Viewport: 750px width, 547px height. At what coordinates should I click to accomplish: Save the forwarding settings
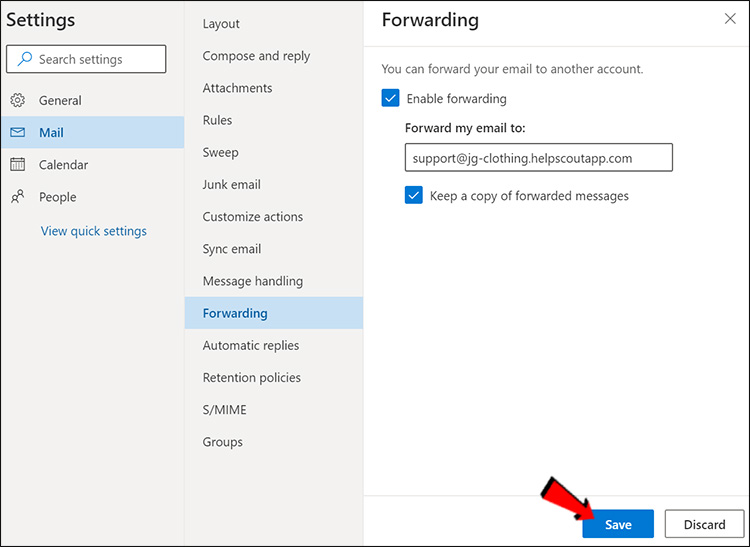click(618, 525)
